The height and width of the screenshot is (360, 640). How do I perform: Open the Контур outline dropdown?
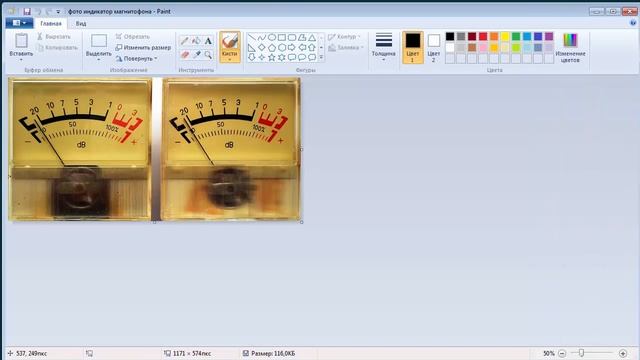tap(344, 37)
